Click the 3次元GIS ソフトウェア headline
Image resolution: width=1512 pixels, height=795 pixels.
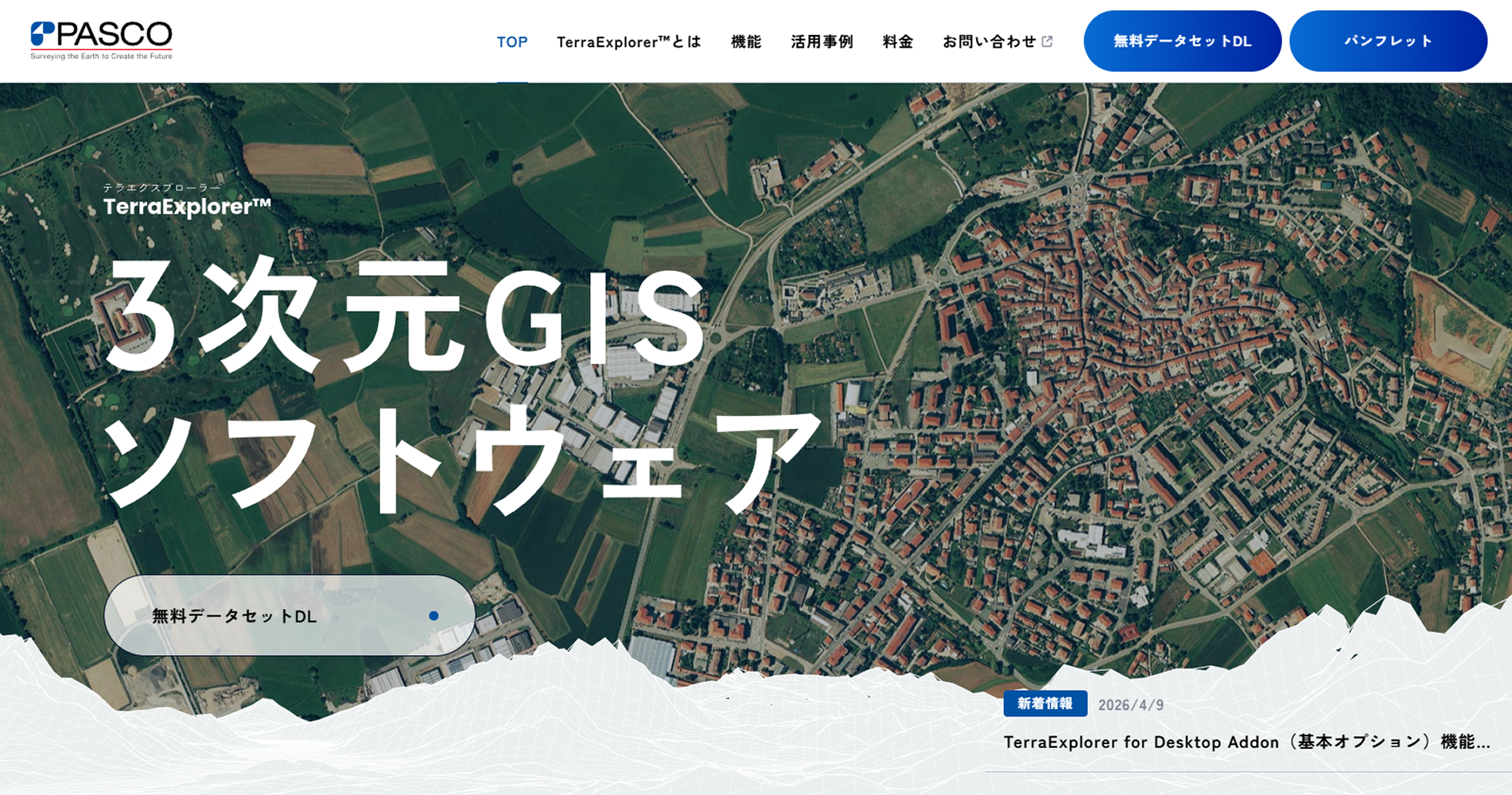tap(461, 386)
